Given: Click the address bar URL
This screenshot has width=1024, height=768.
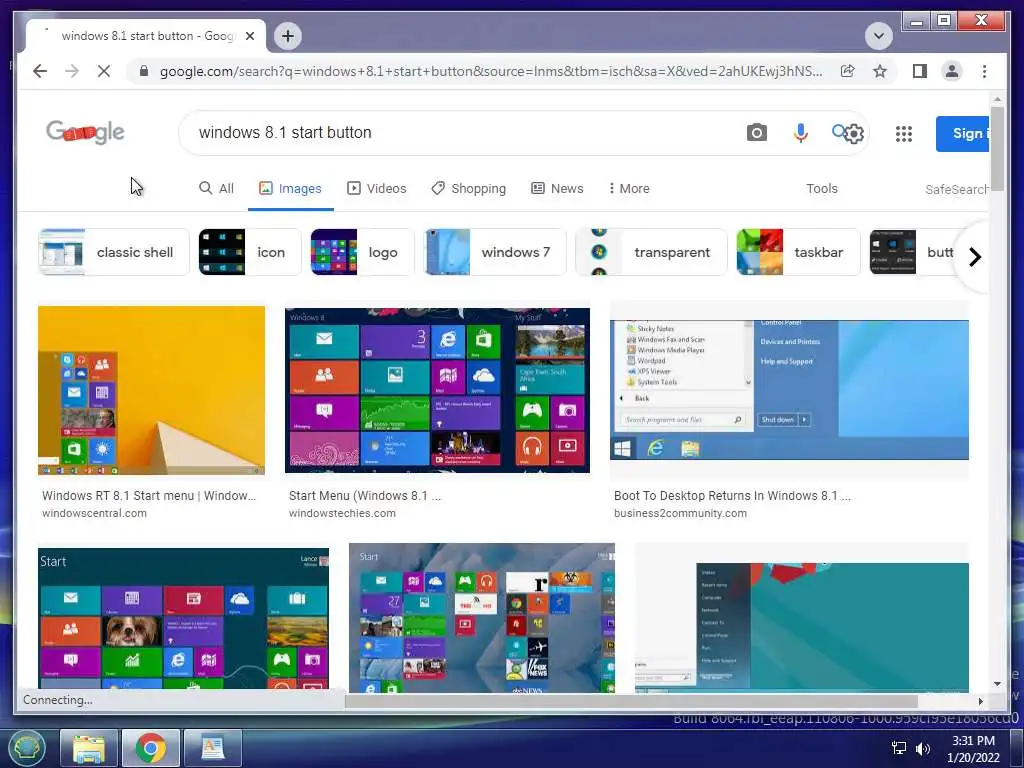Looking at the screenshot, I should pos(490,71).
